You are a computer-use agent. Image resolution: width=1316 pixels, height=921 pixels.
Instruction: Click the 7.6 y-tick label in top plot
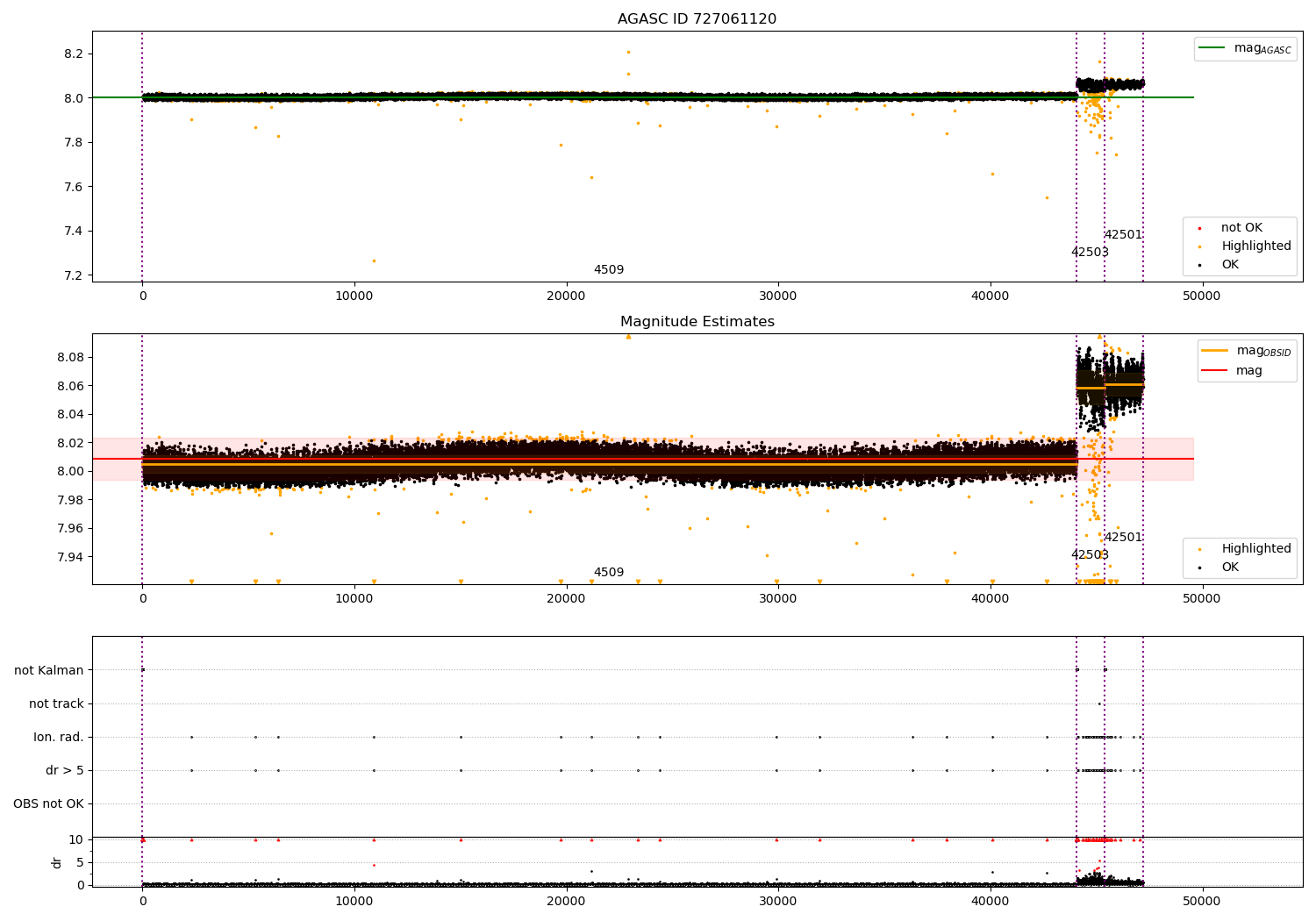(74, 188)
